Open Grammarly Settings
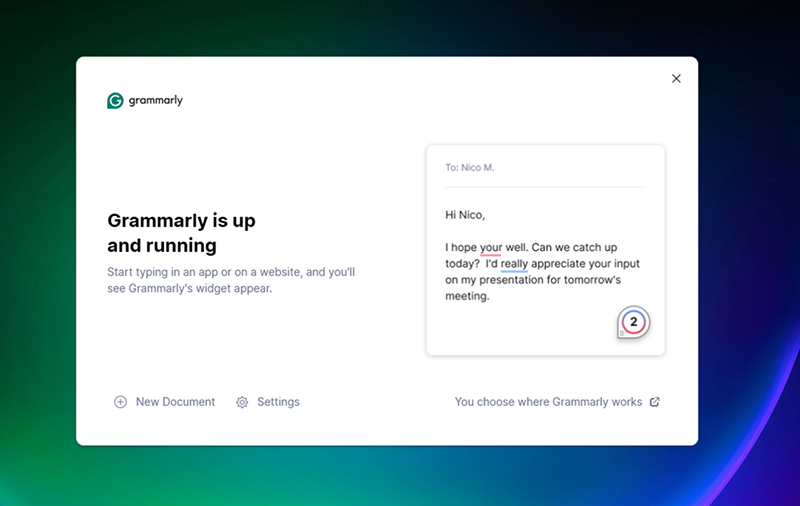This screenshot has width=800, height=506. point(268,402)
